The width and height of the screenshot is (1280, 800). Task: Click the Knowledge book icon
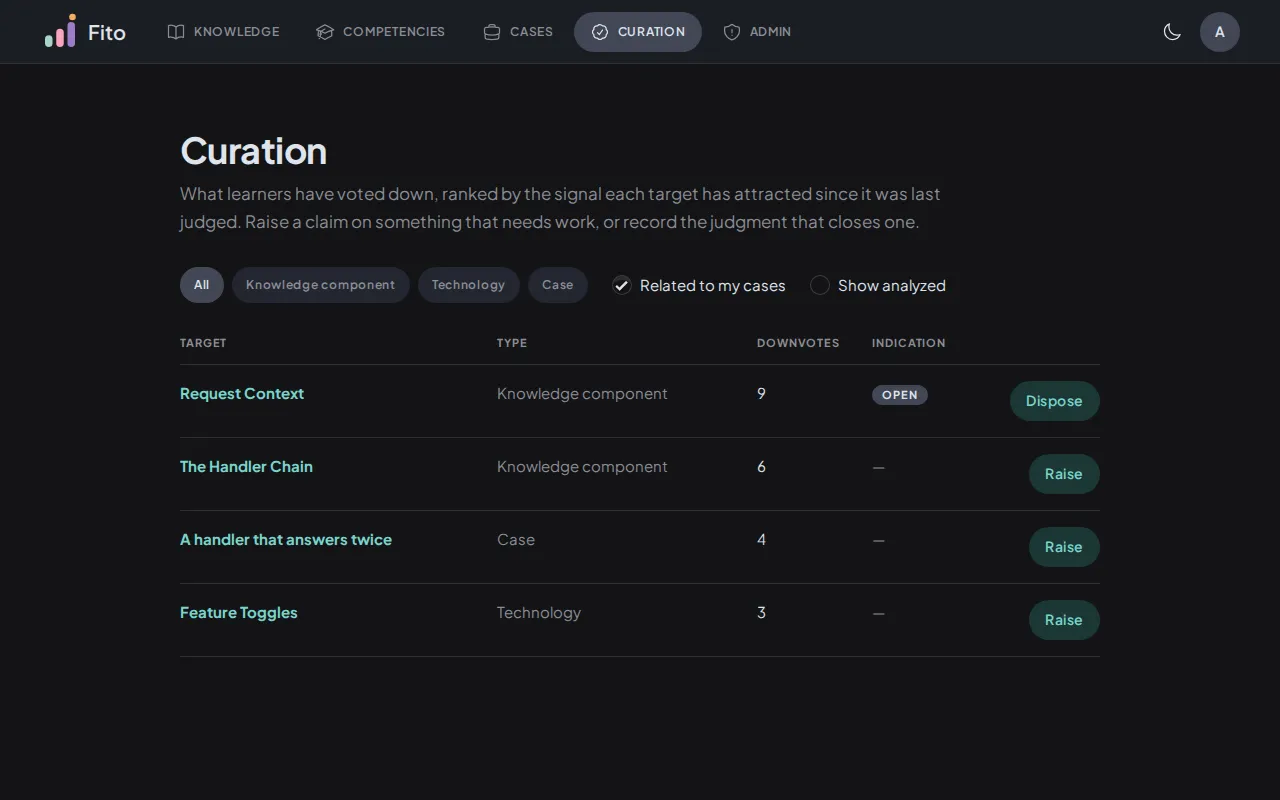176,32
